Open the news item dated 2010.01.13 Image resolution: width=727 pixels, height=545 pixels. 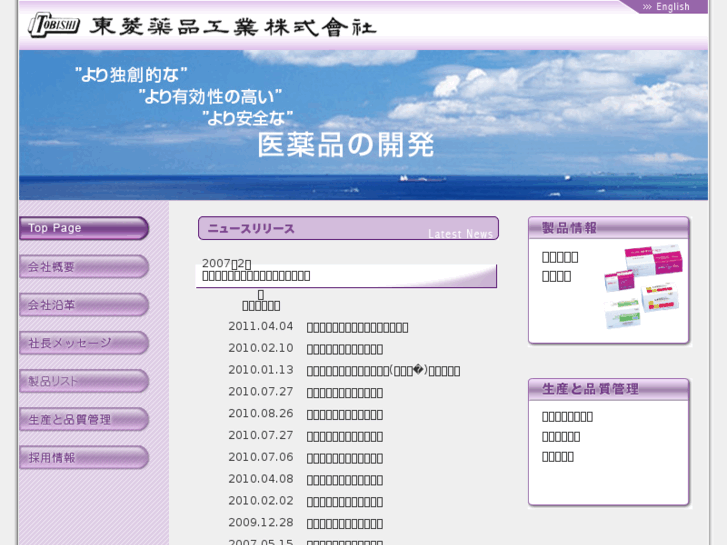tap(383, 371)
